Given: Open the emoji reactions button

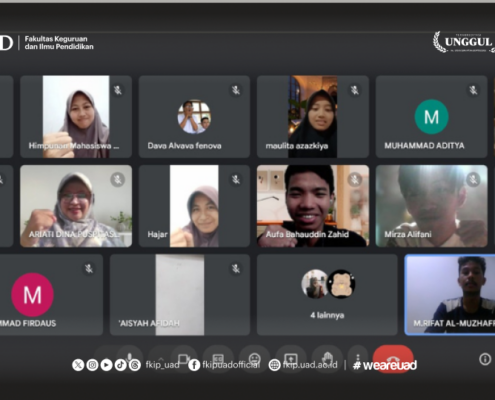Looking at the screenshot, I should [254, 359].
